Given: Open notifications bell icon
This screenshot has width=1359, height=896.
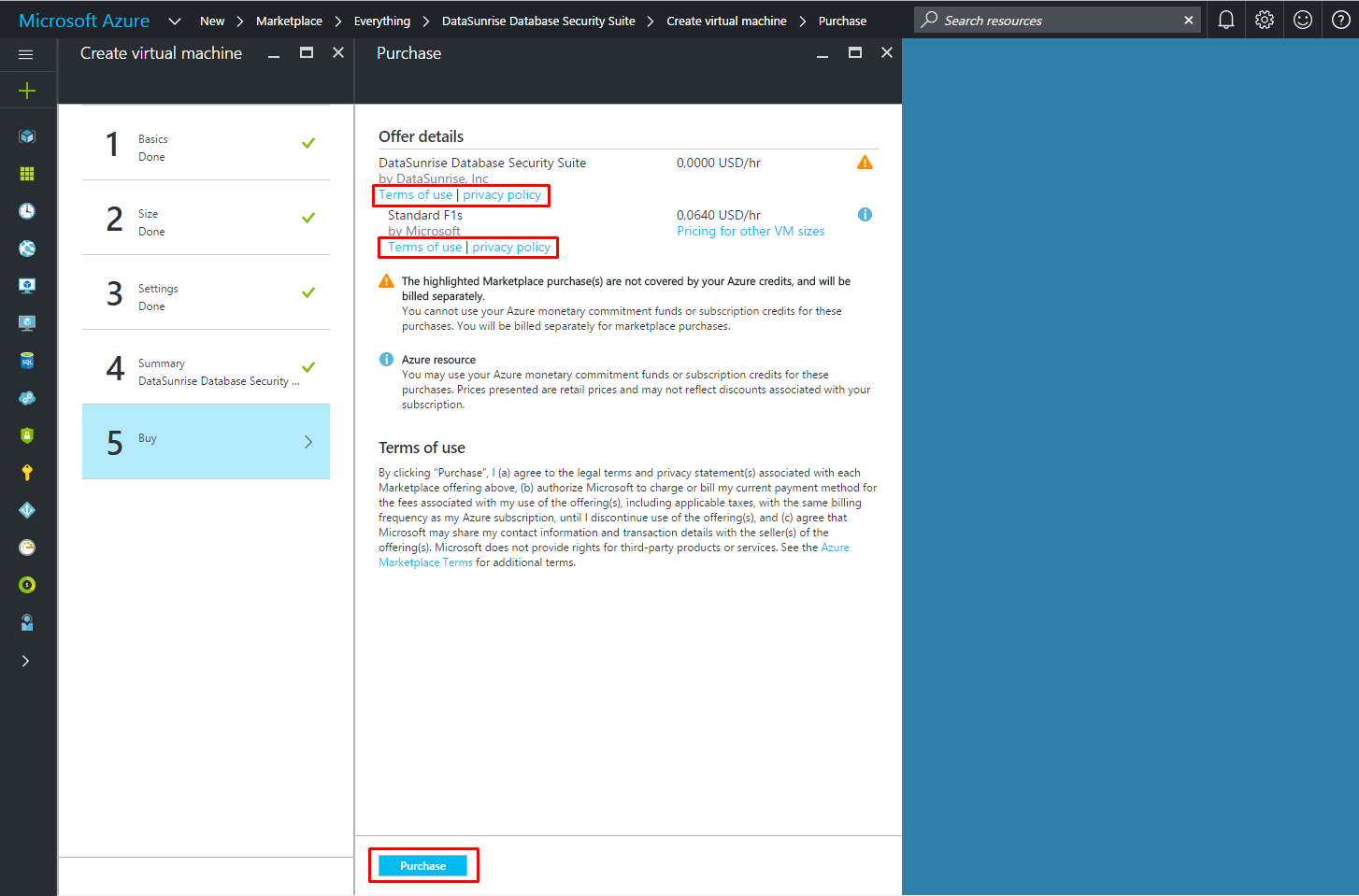Looking at the screenshot, I should tap(1226, 20).
